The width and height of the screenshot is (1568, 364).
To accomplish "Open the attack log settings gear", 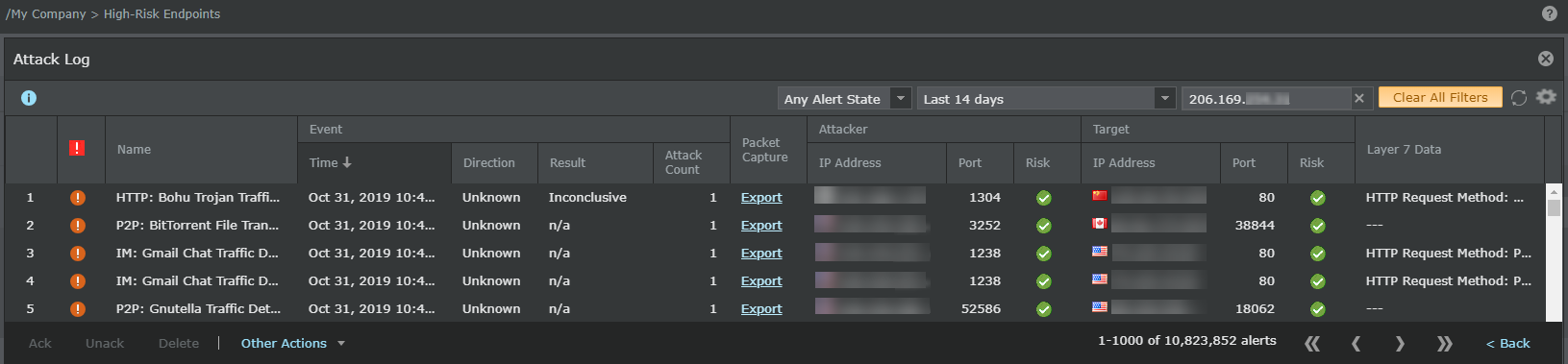I will tap(1546, 97).
